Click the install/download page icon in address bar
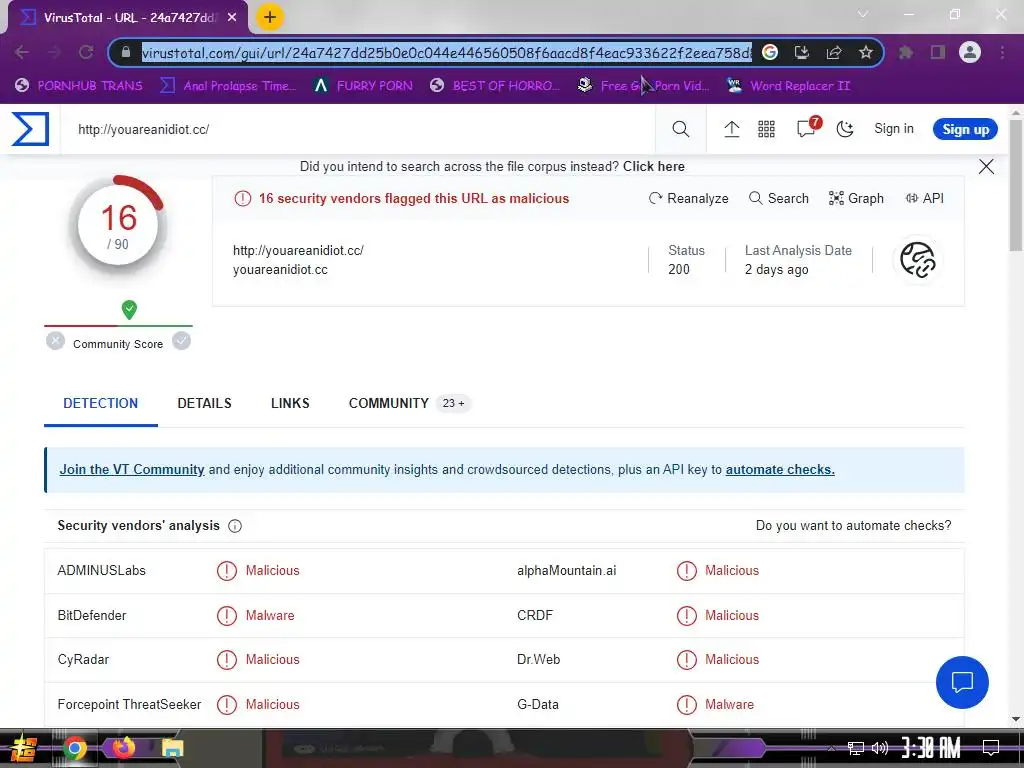Image resolution: width=1024 pixels, height=768 pixels. [x=802, y=52]
